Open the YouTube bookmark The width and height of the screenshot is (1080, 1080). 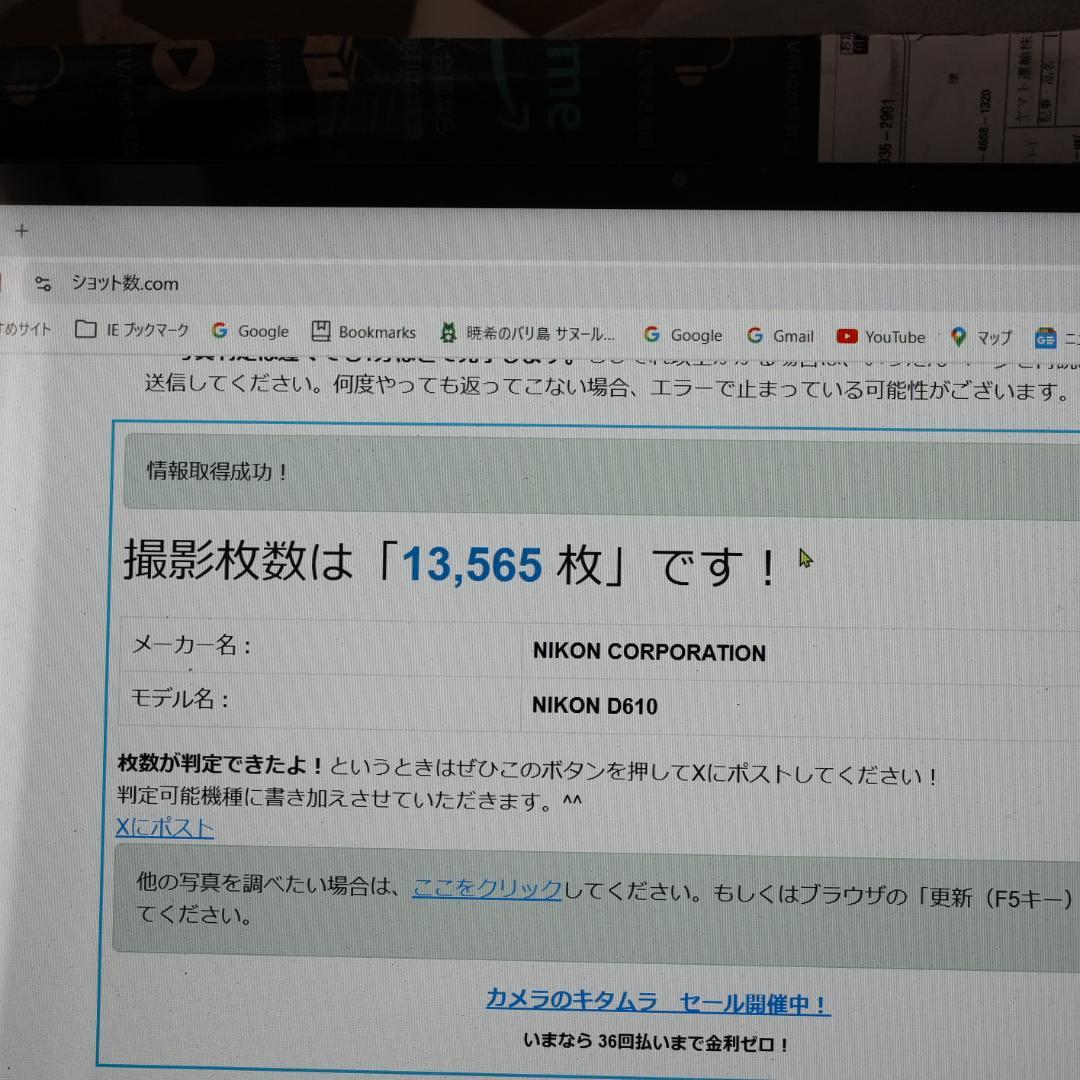pos(881,337)
